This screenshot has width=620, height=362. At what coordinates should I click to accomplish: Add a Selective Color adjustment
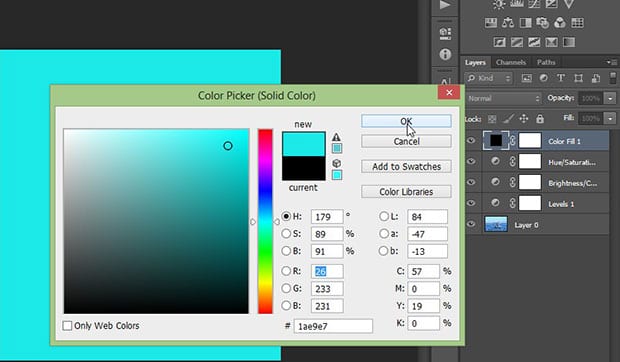tap(552, 42)
